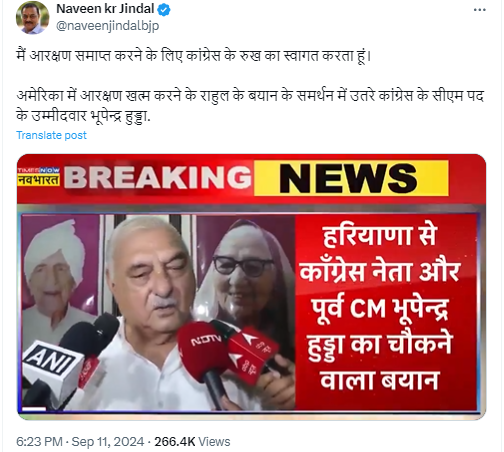This screenshot has width=504, height=452.
Task: Open the three-dot more options menu
Action: (479, 10)
